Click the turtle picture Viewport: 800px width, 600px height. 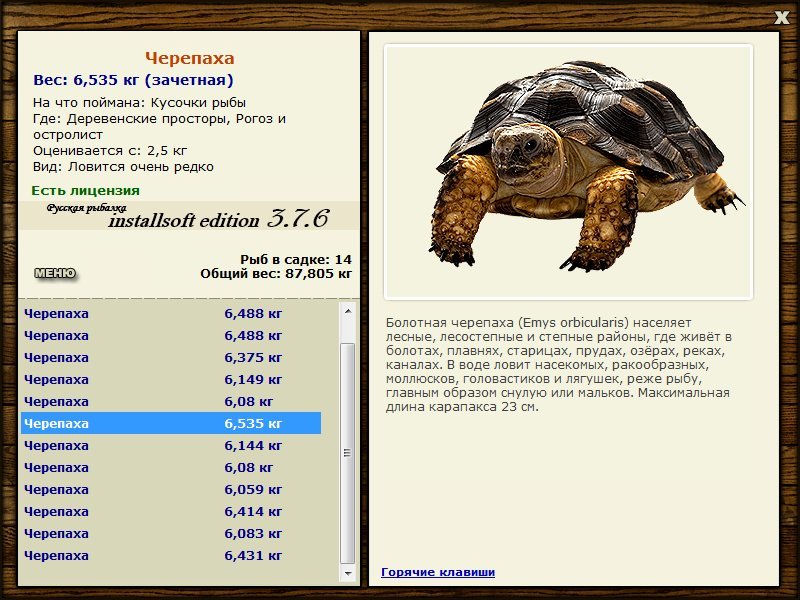tap(568, 171)
